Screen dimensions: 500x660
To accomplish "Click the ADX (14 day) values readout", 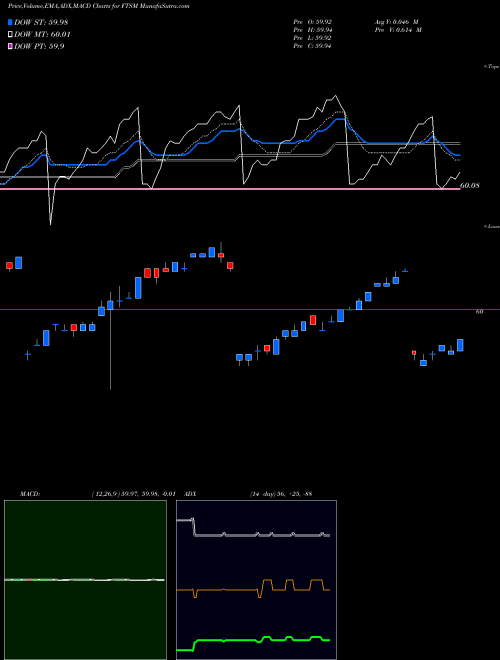I will (280, 493).
